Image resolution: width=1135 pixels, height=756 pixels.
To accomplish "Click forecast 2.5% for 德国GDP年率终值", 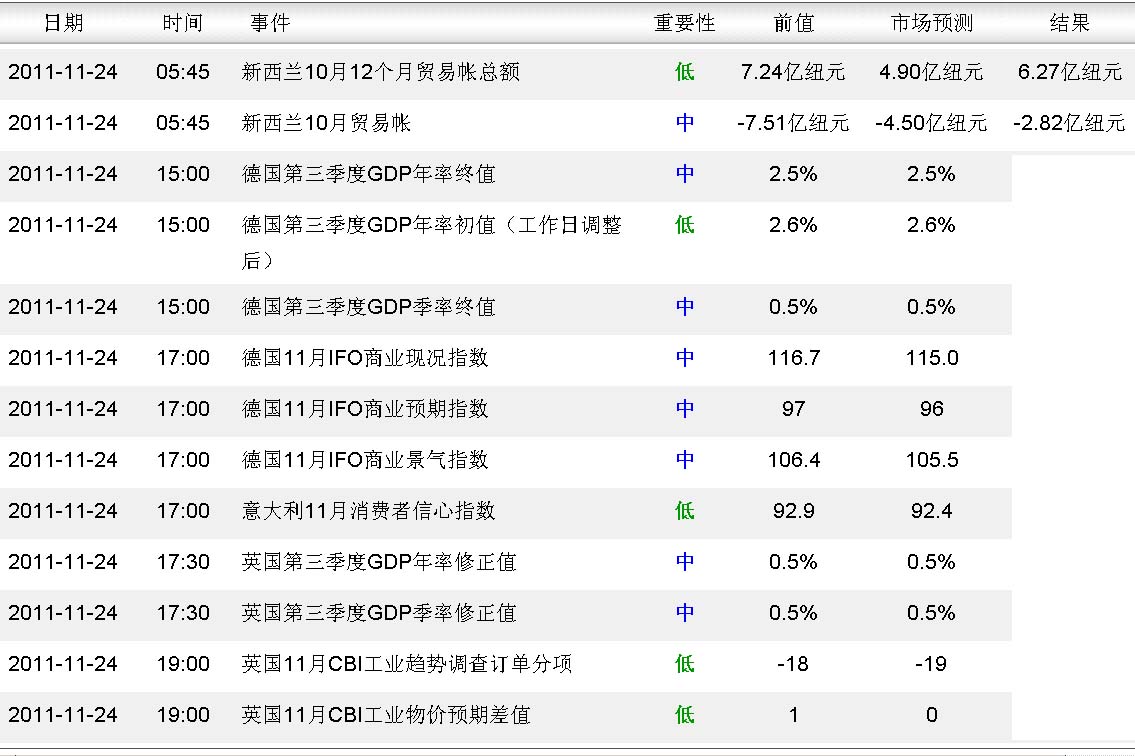I will click(x=932, y=174).
